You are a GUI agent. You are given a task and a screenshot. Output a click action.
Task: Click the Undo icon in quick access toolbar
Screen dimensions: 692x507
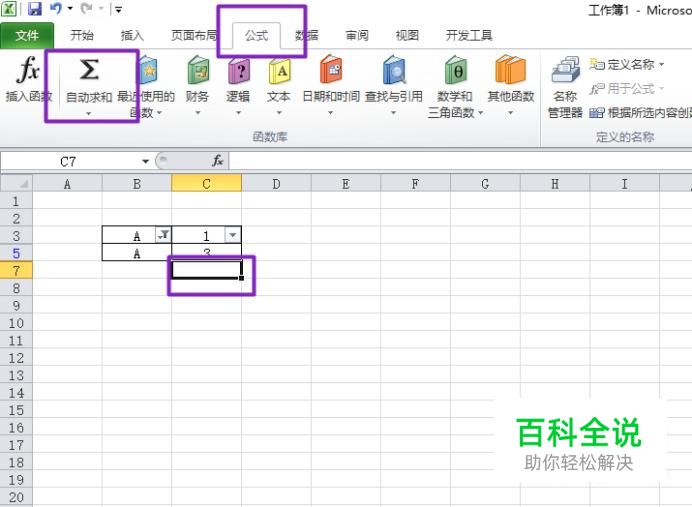(x=56, y=8)
